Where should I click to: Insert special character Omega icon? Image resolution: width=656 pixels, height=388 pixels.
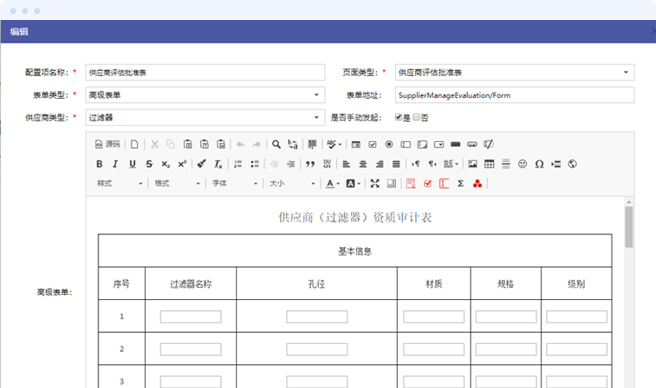pos(539,164)
